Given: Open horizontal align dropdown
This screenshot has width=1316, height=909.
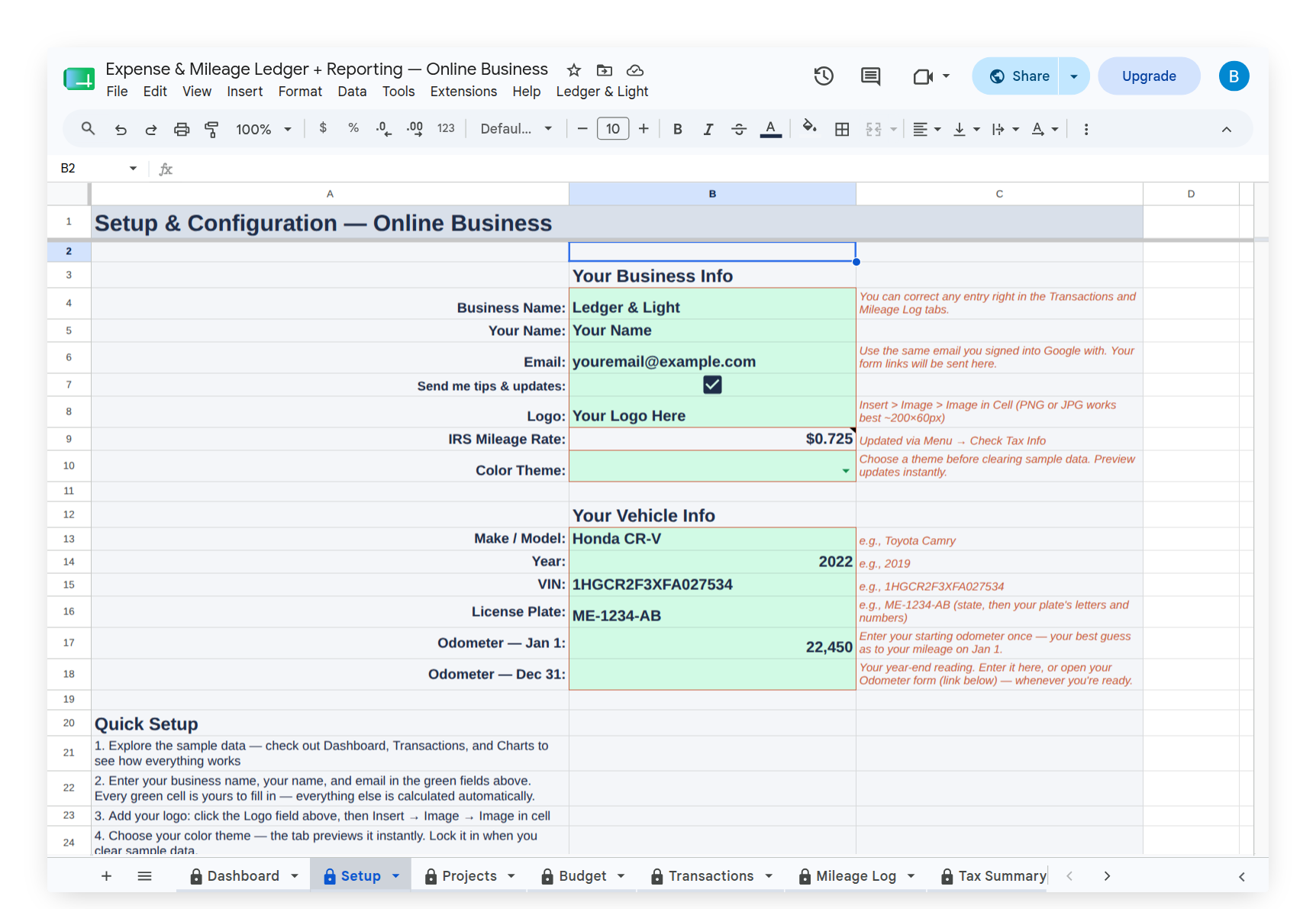Looking at the screenshot, I should (927, 129).
